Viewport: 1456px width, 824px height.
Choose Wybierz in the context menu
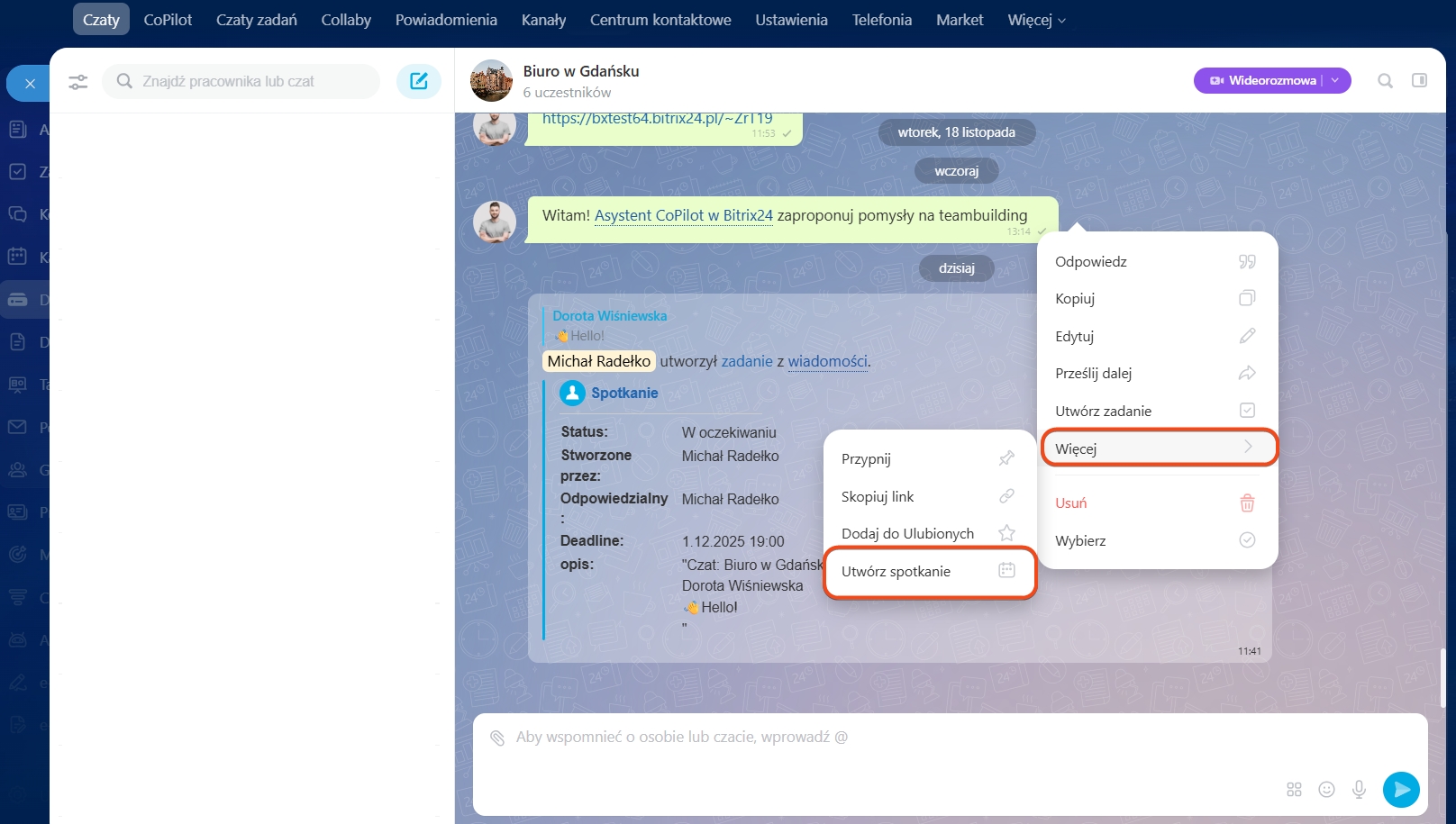(1157, 541)
